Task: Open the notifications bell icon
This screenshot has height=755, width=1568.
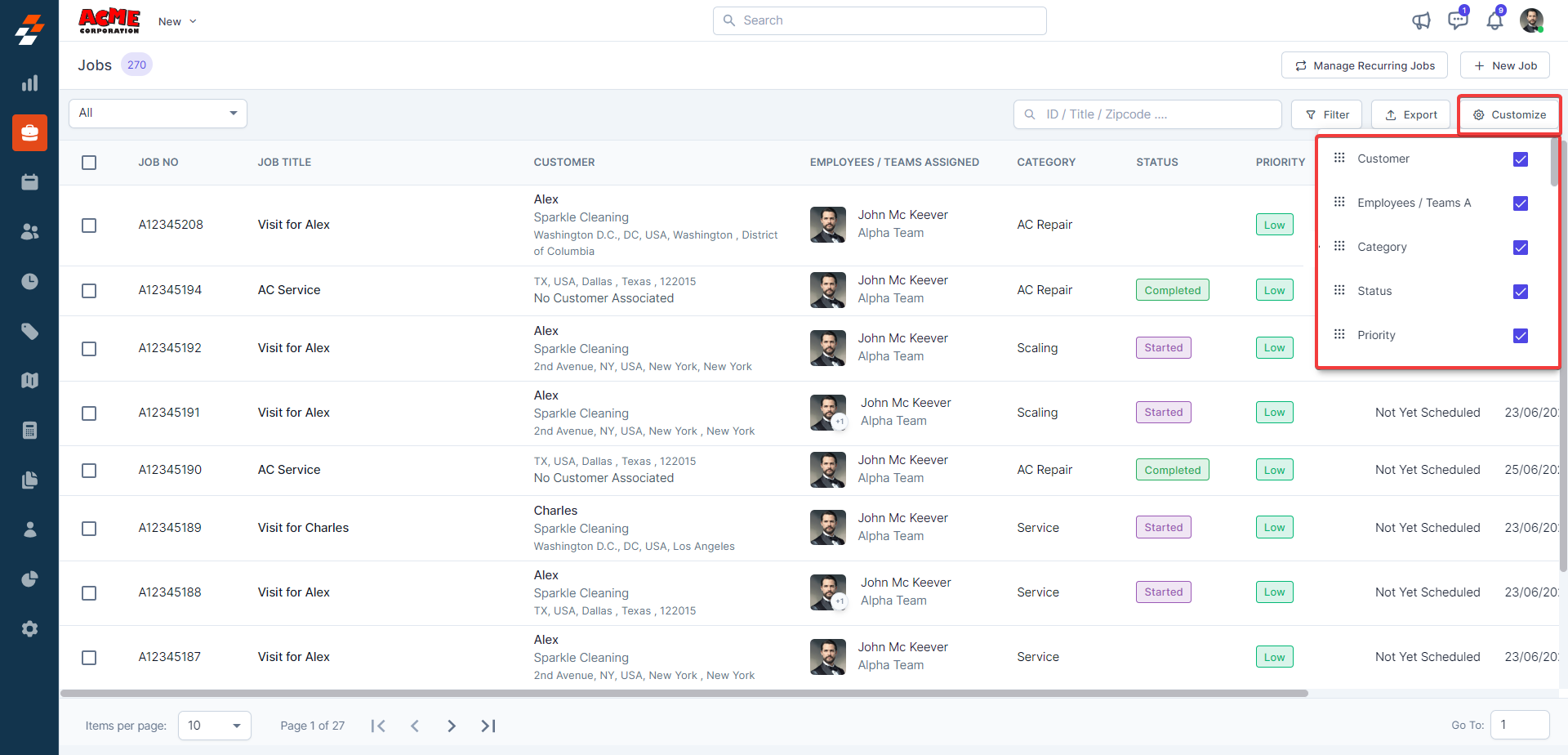Action: (1494, 20)
